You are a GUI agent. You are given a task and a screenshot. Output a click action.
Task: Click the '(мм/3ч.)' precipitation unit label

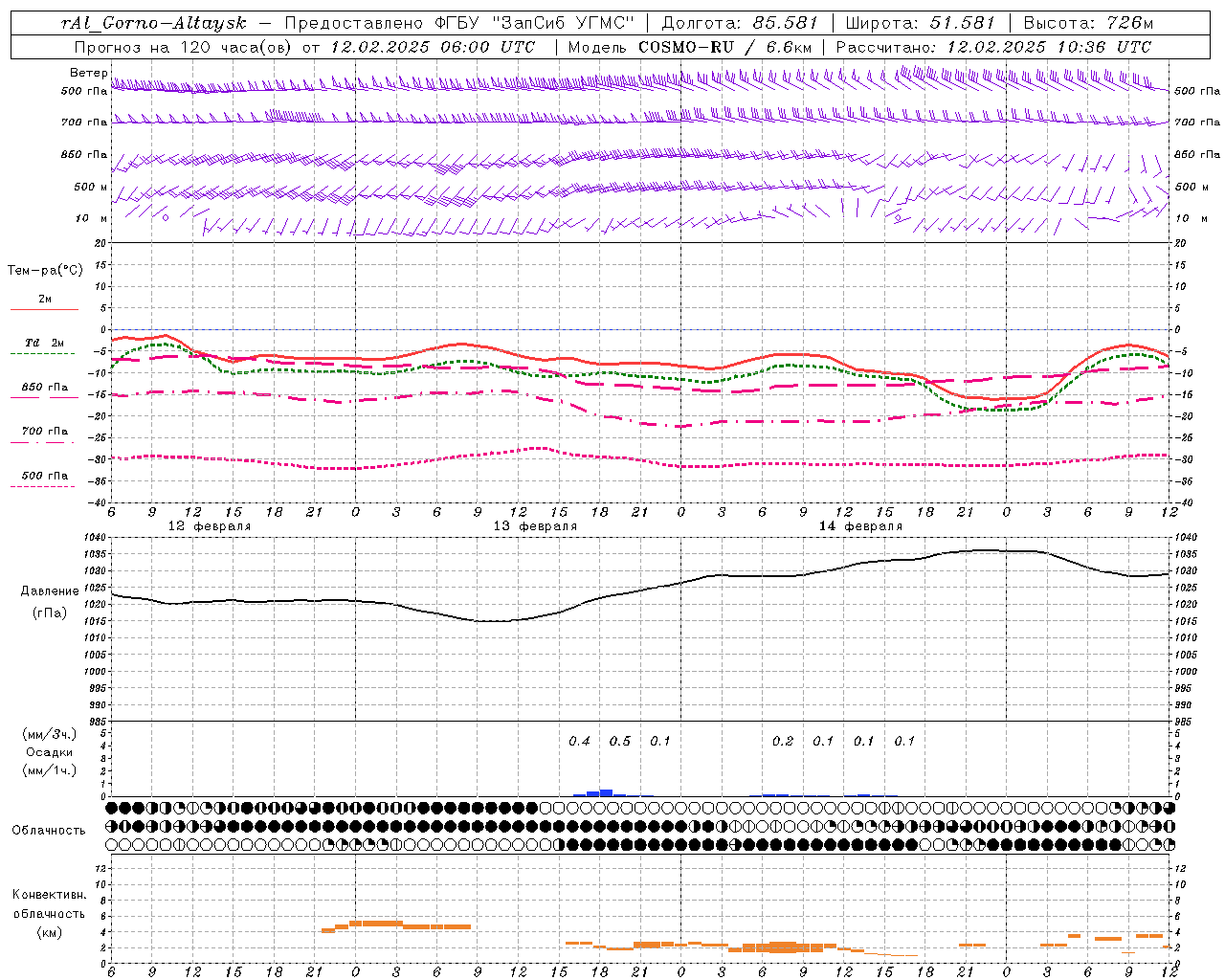(49, 734)
